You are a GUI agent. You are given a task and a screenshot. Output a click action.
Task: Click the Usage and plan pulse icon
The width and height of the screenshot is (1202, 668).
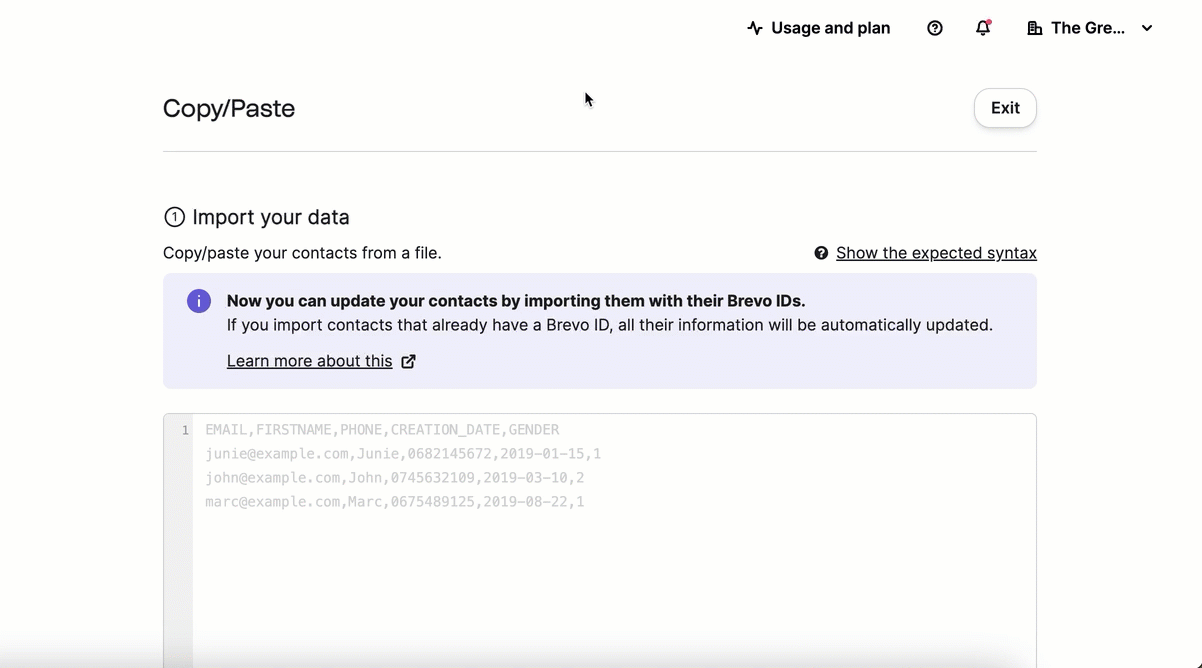(755, 28)
